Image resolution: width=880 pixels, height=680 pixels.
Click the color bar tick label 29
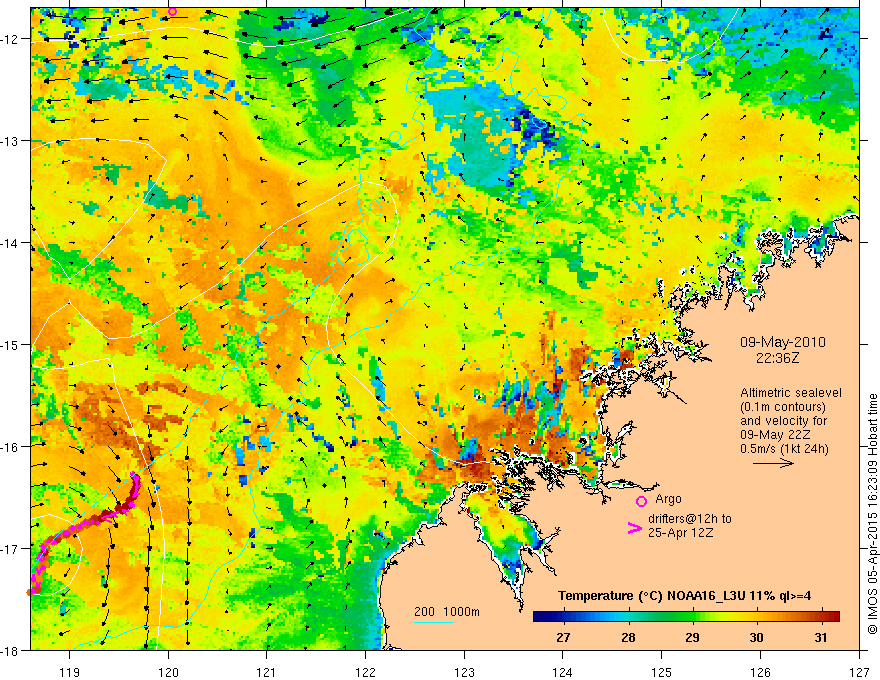pos(692,637)
